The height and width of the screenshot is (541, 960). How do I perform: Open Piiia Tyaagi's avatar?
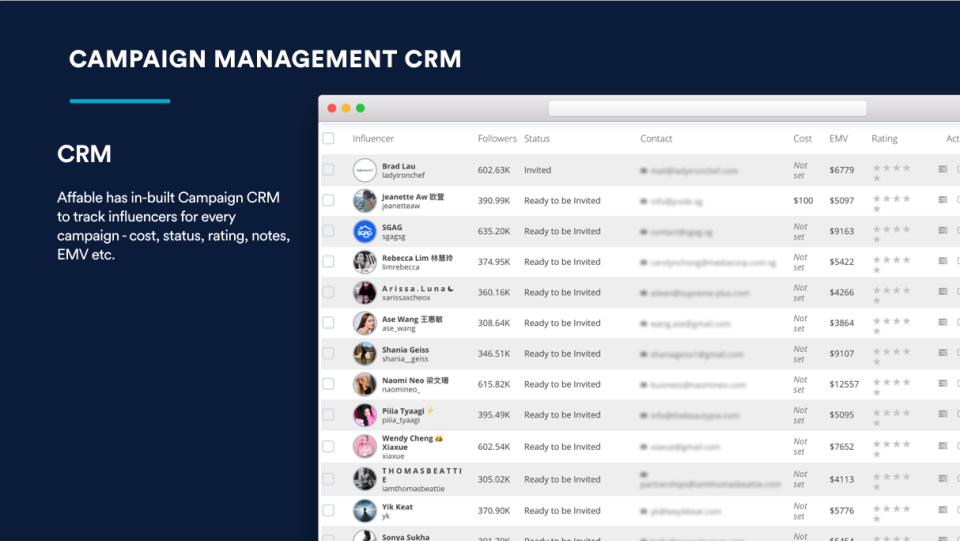[x=364, y=415]
